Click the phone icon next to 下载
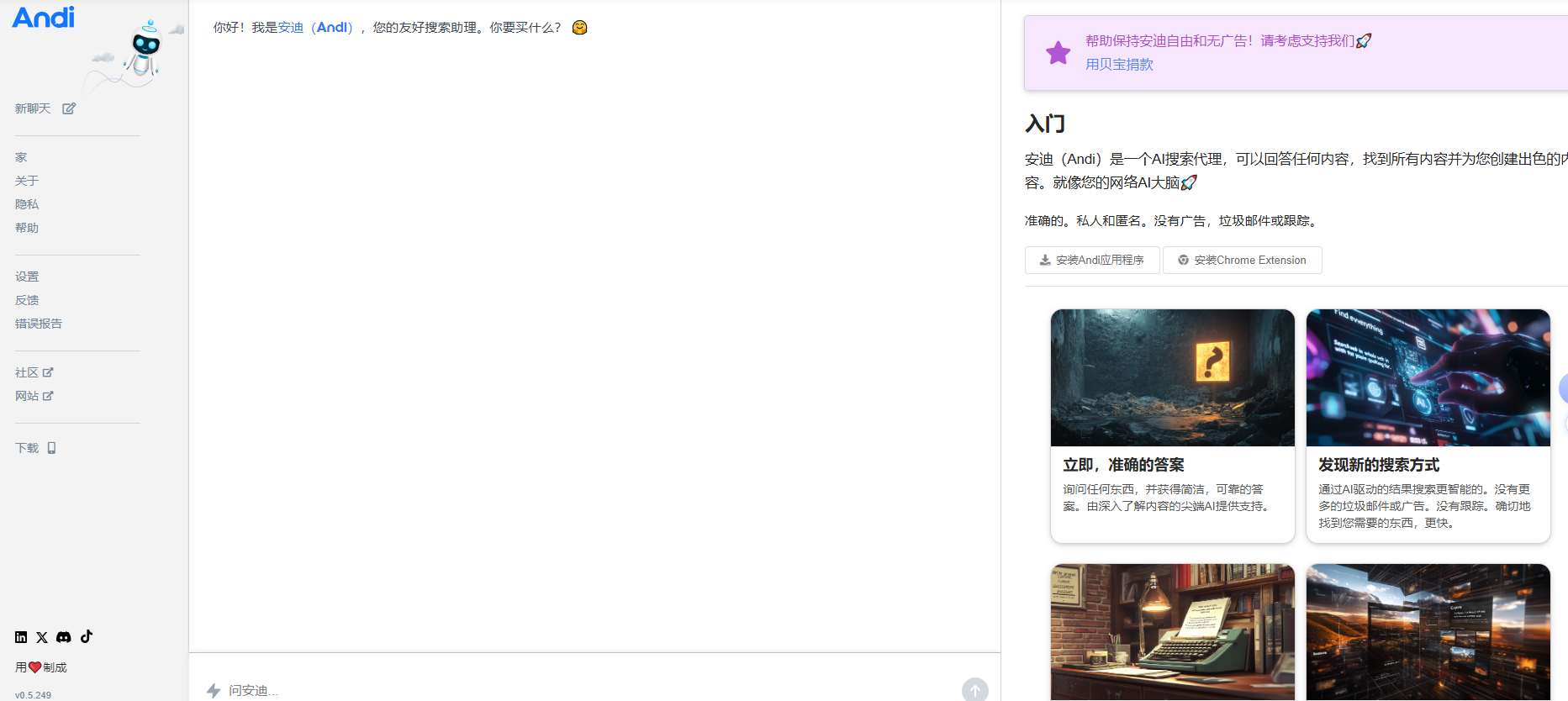Image resolution: width=1568 pixels, height=701 pixels. tap(51, 448)
